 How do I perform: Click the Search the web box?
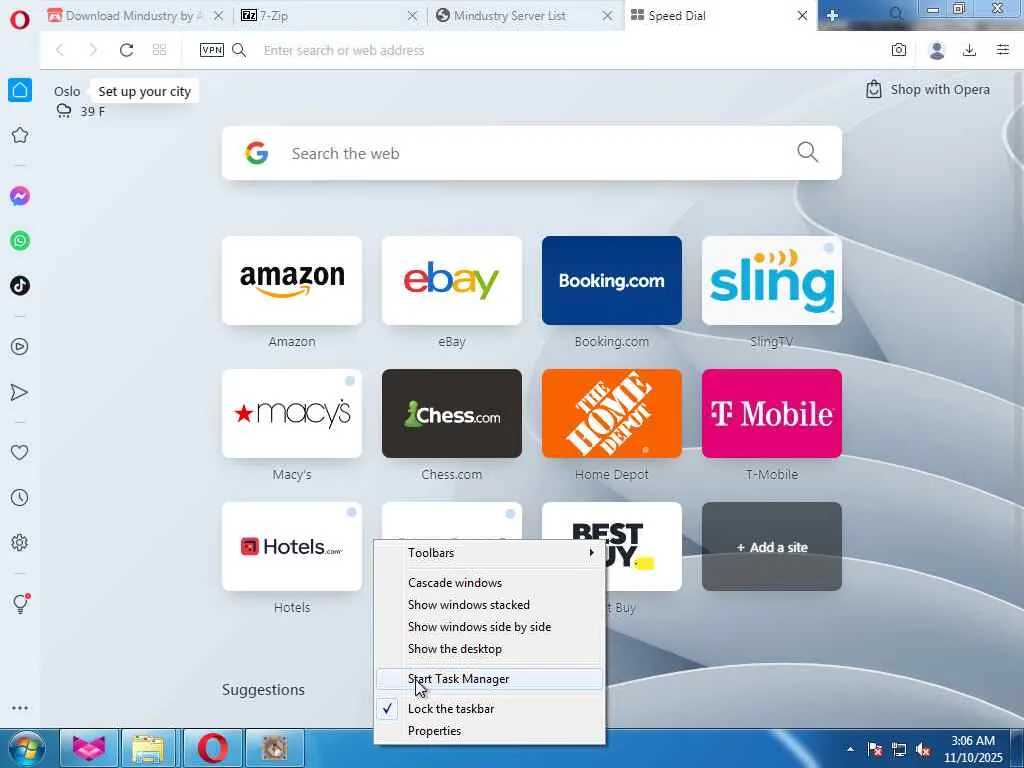click(x=532, y=153)
